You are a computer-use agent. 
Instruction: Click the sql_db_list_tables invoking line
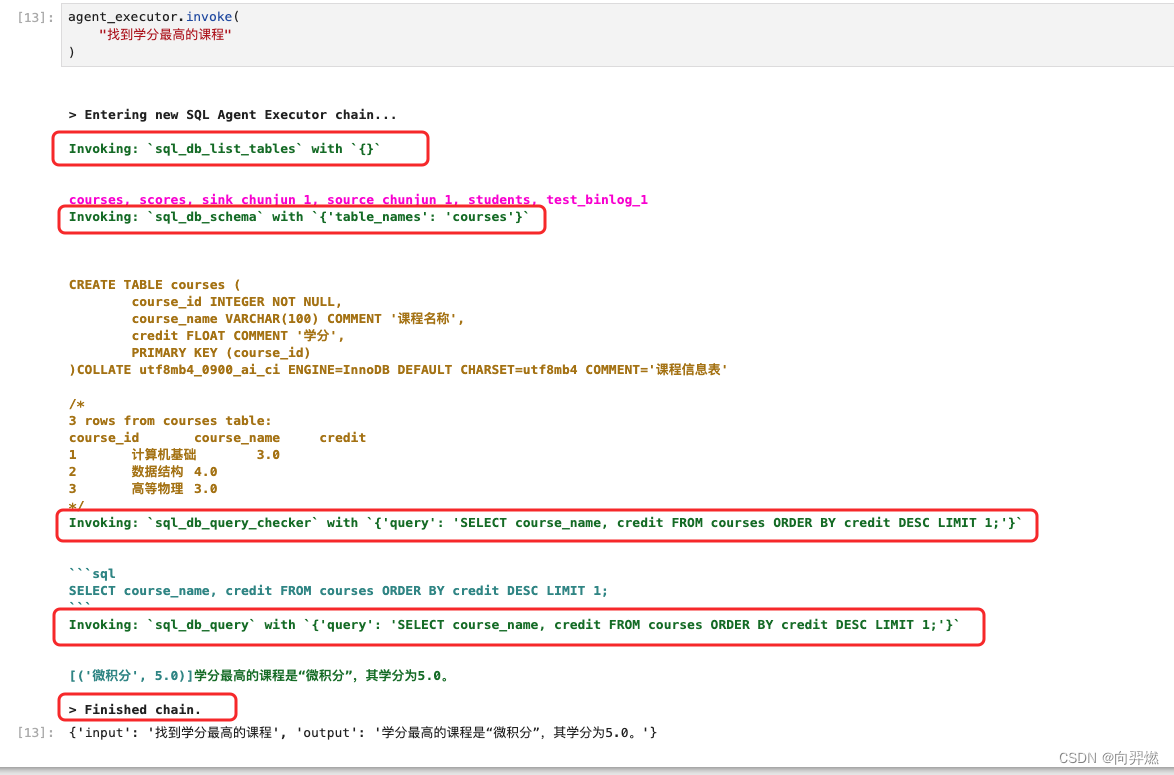225,148
